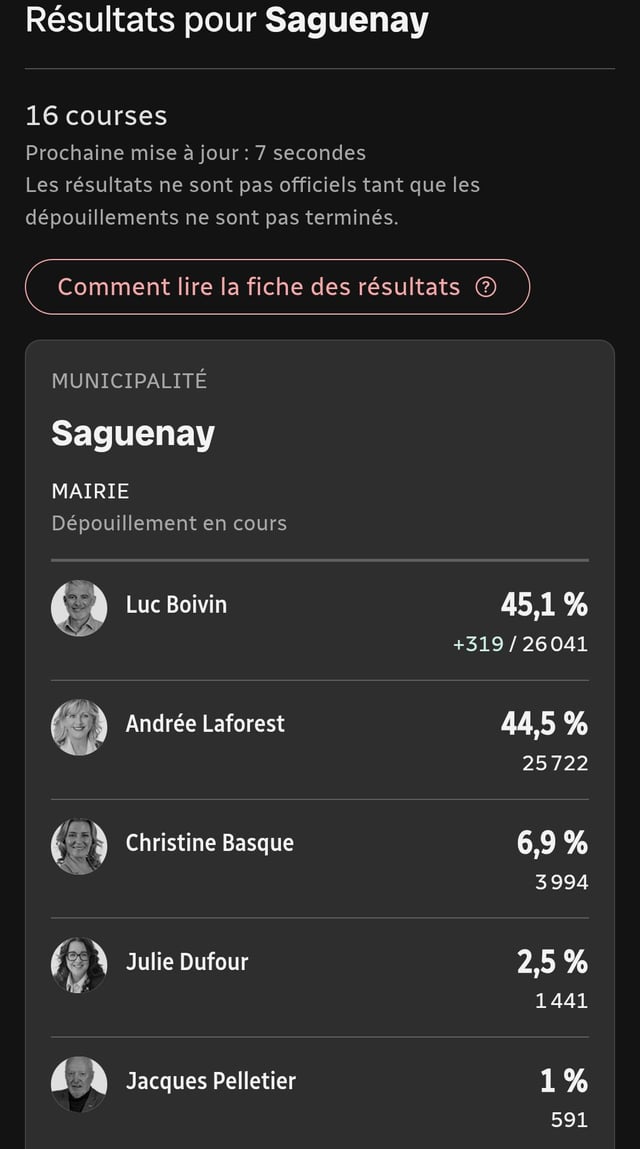Click the question mark help icon
Image resolution: width=640 pixels, height=1149 pixels.
click(x=486, y=287)
